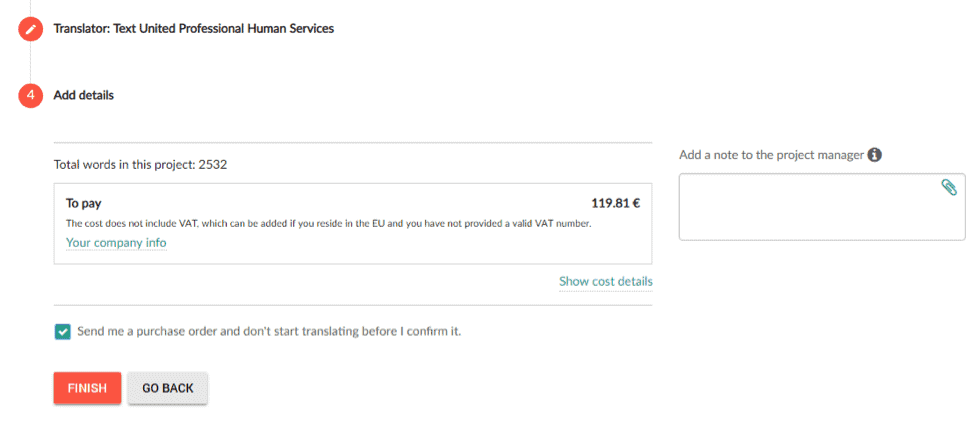Click the 'Send me a purchase order' label text
980x436 pixels.
click(269, 331)
